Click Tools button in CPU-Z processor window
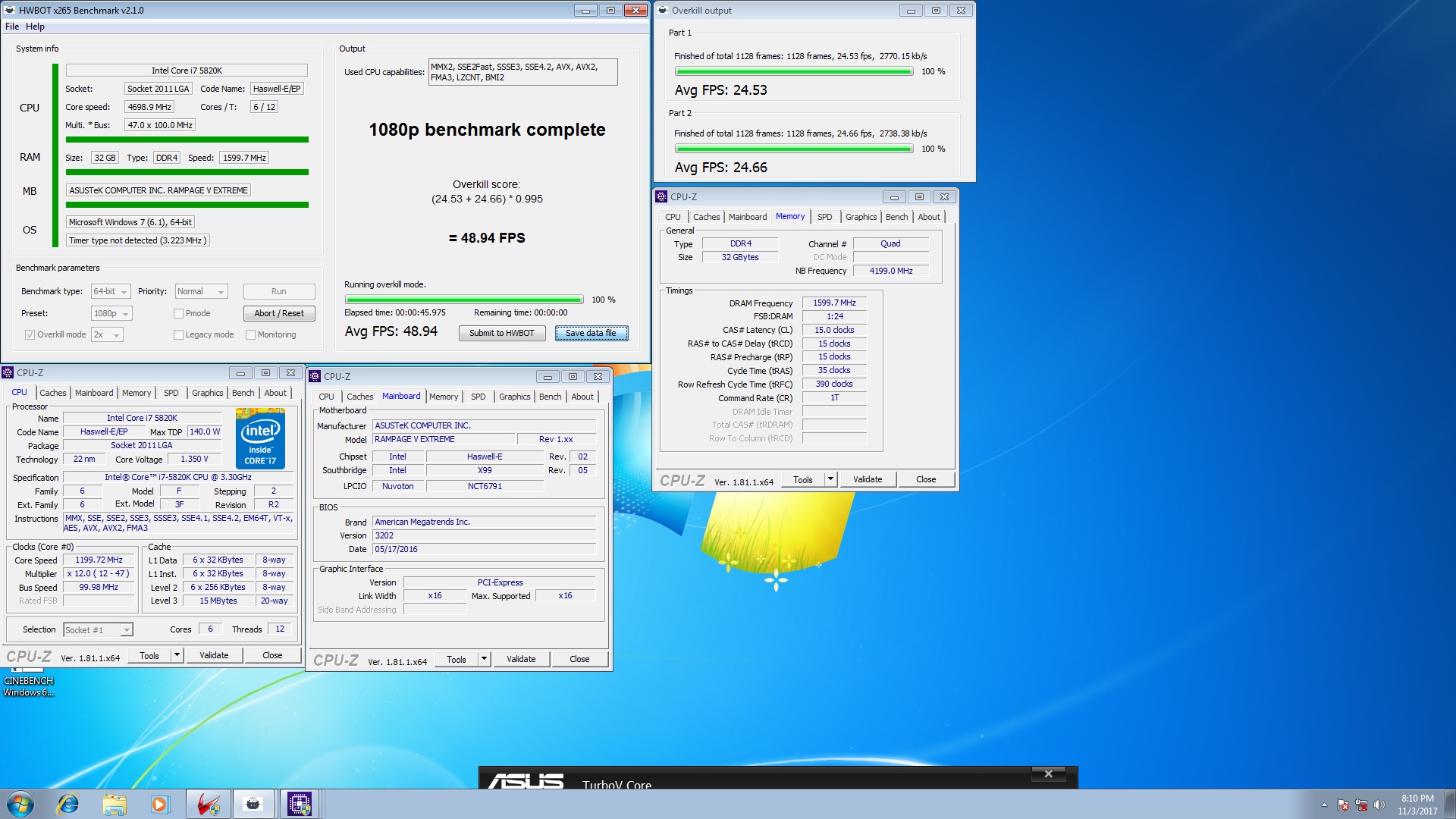 click(x=149, y=655)
